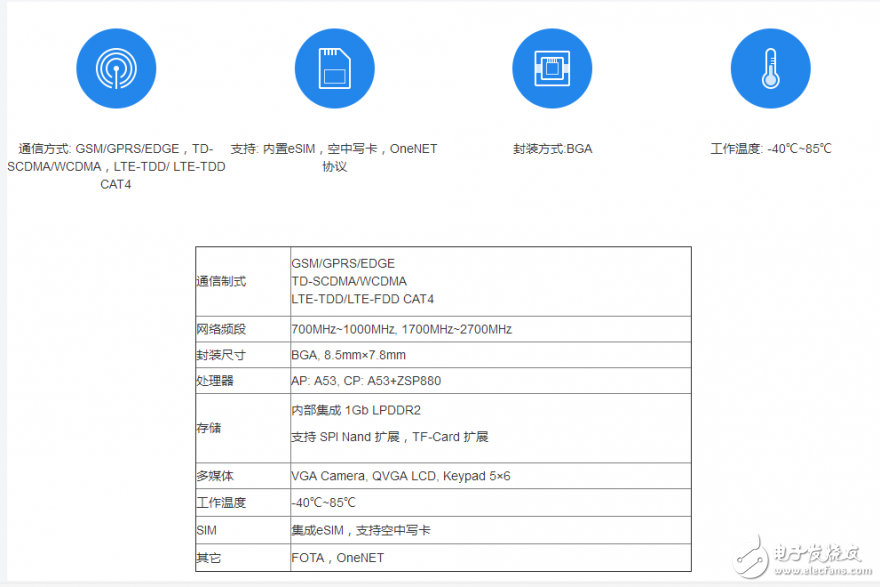This screenshot has height=587, width=880.
Task: Select the 内置eSIM support caption text
Action: pos(334,157)
